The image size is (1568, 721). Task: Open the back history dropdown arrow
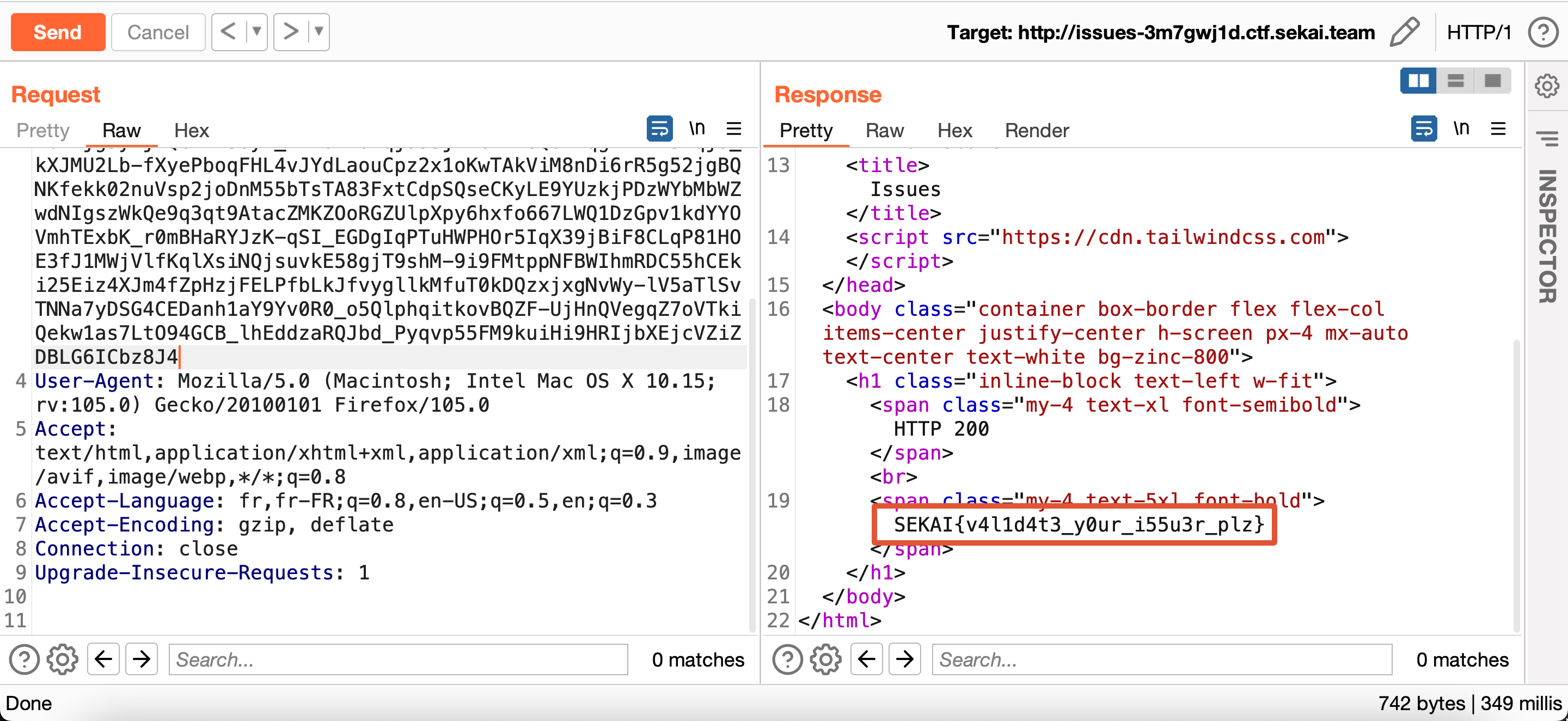[x=257, y=32]
